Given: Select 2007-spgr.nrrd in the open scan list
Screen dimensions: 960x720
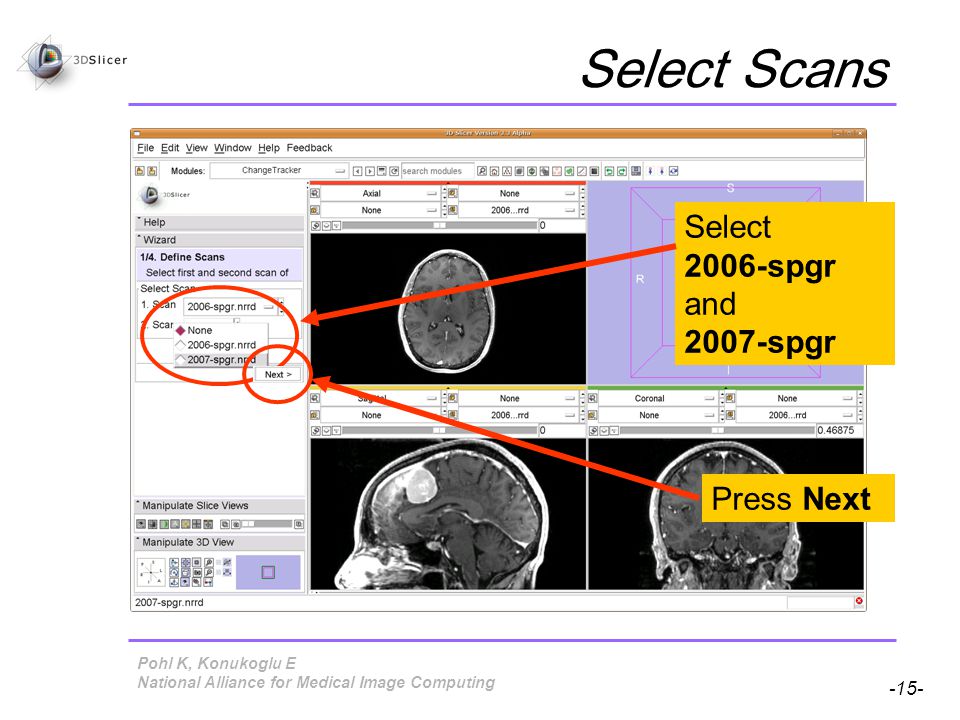Looking at the screenshot, I should click(221, 359).
